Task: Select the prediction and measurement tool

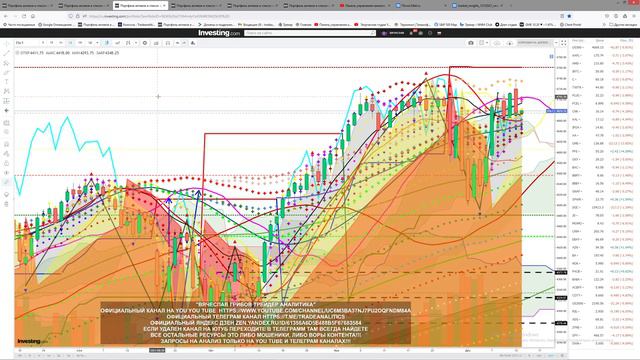Action: tap(6, 101)
